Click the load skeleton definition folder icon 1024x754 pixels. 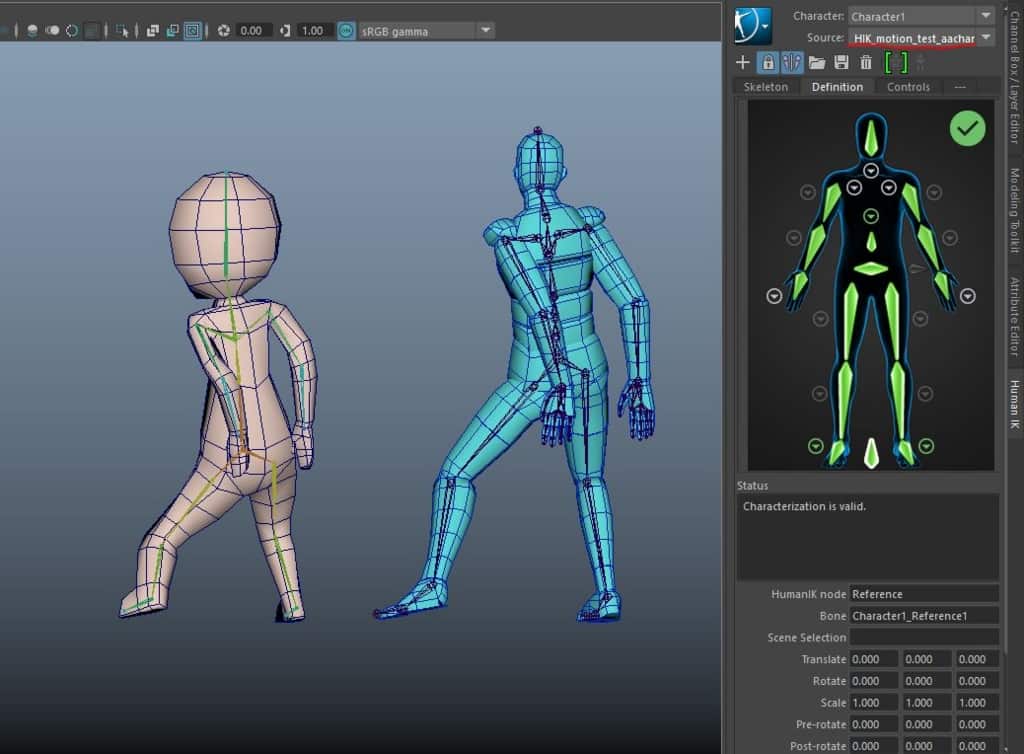pos(817,63)
